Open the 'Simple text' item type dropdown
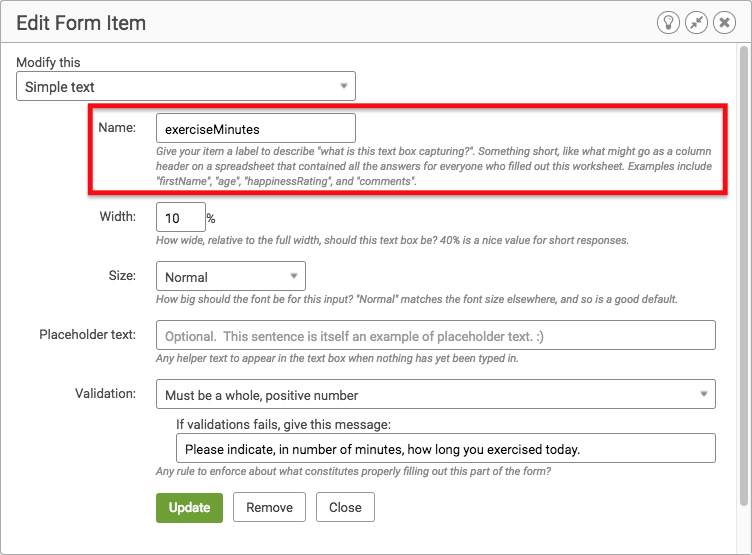Image resolution: width=752 pixels, height=555 pixels. click(x=186, y=86)
